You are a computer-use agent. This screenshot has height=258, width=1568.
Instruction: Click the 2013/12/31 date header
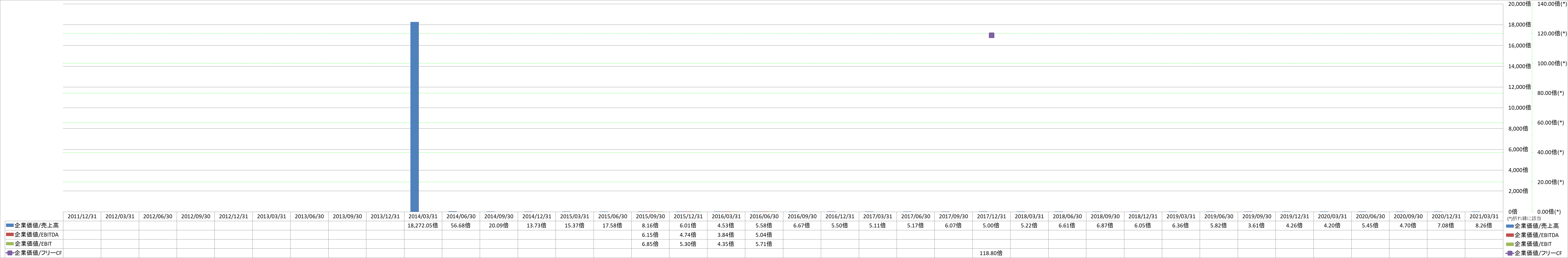pos(385,217)
